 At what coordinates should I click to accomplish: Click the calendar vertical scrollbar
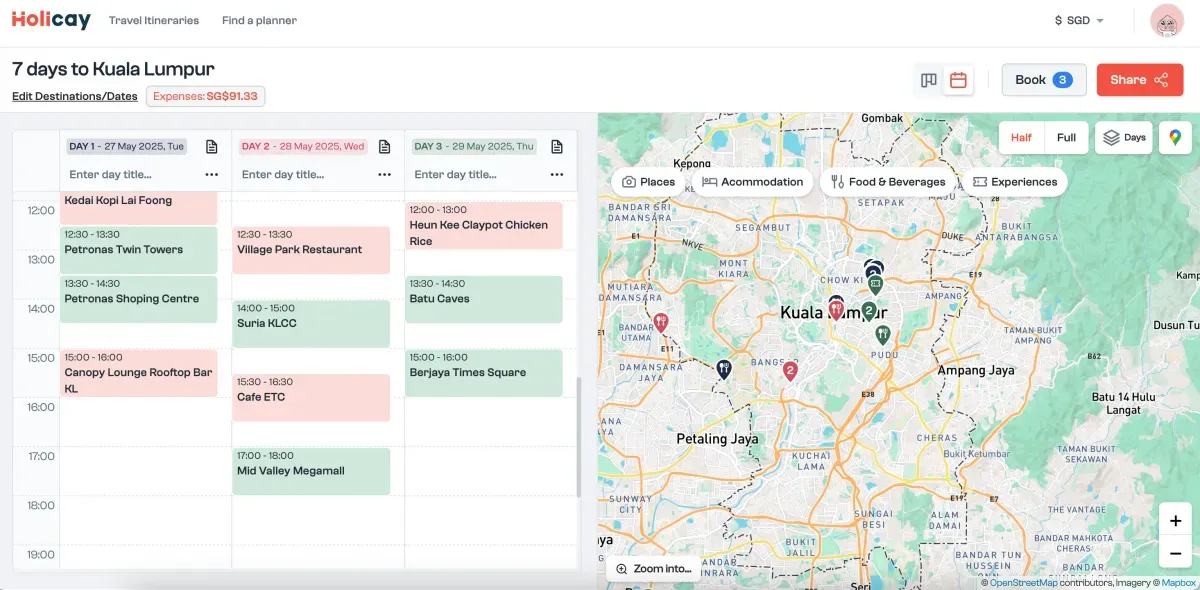[x=577, y=436]
